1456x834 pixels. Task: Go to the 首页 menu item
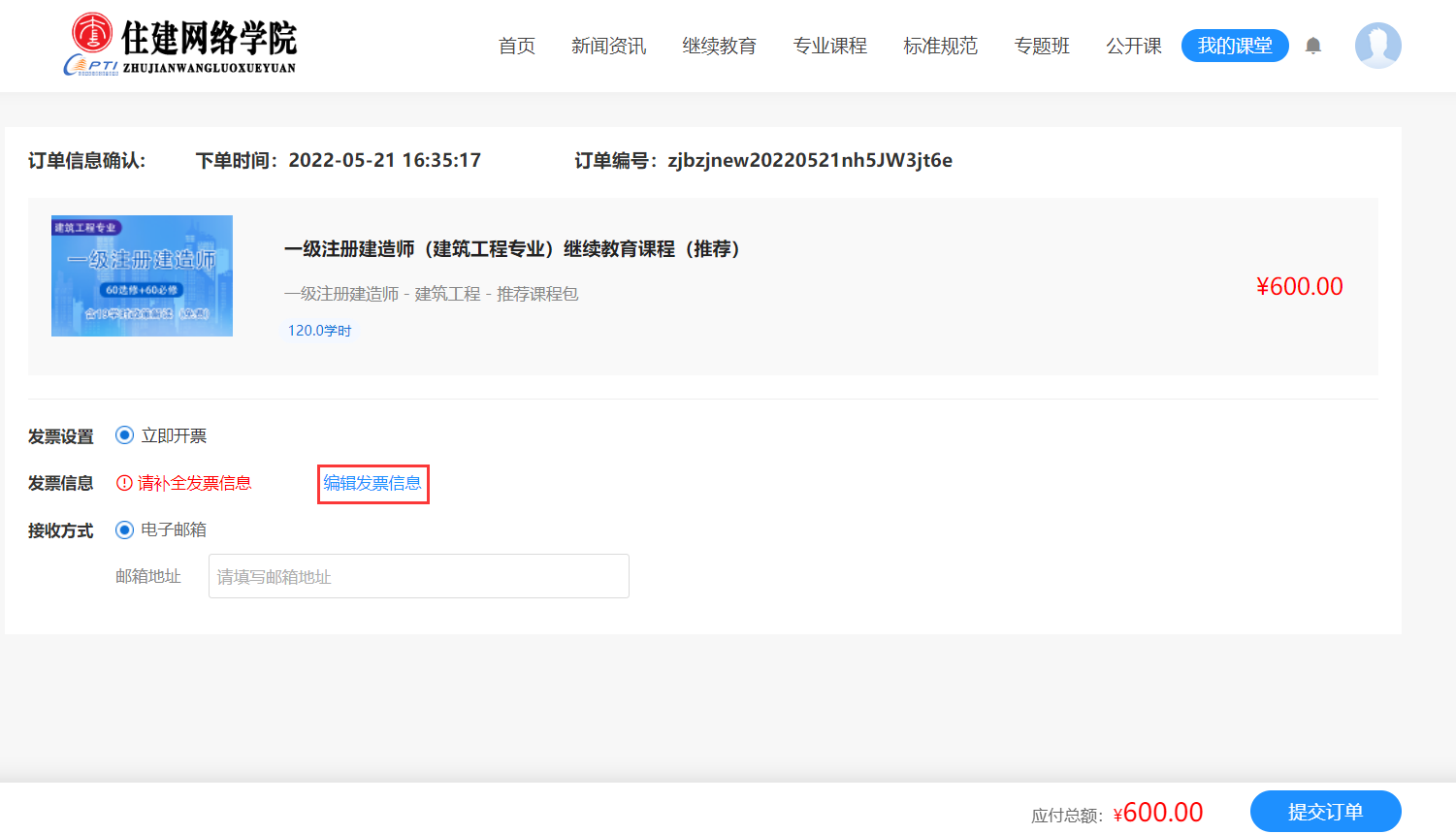coord(517,46)
